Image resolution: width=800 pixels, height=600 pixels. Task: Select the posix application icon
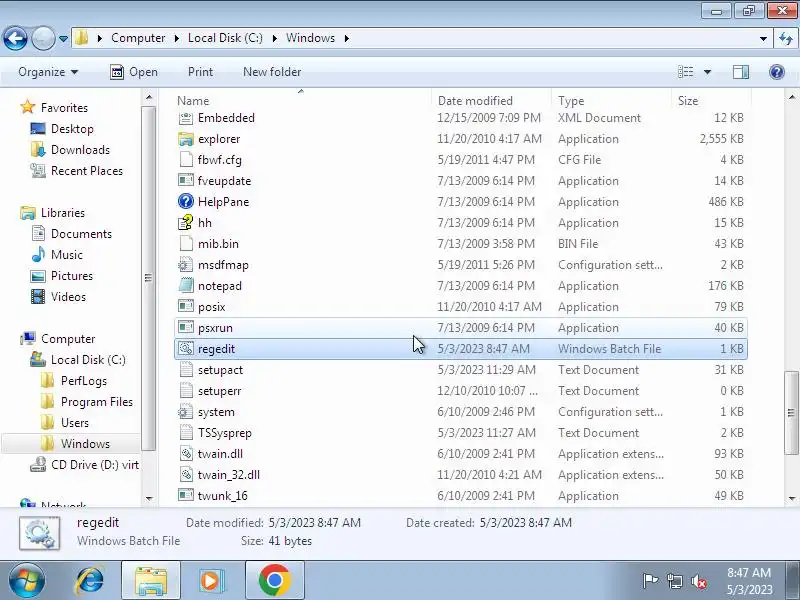point(186,307)
